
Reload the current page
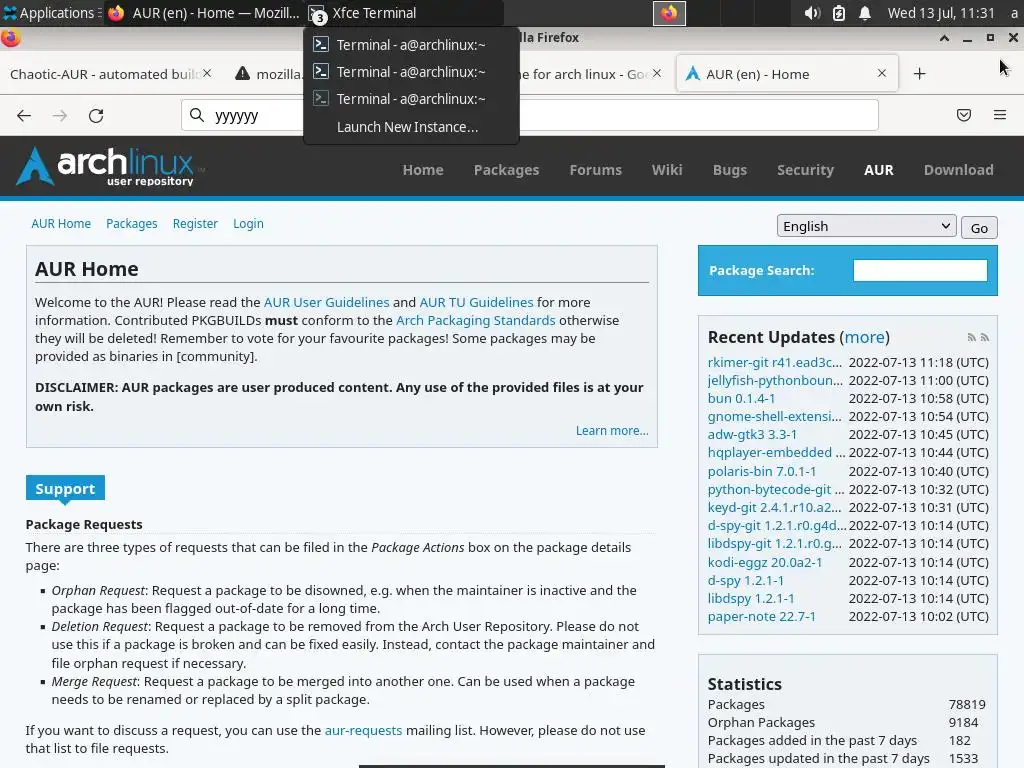pyautogui.click(x=96, y=116)
